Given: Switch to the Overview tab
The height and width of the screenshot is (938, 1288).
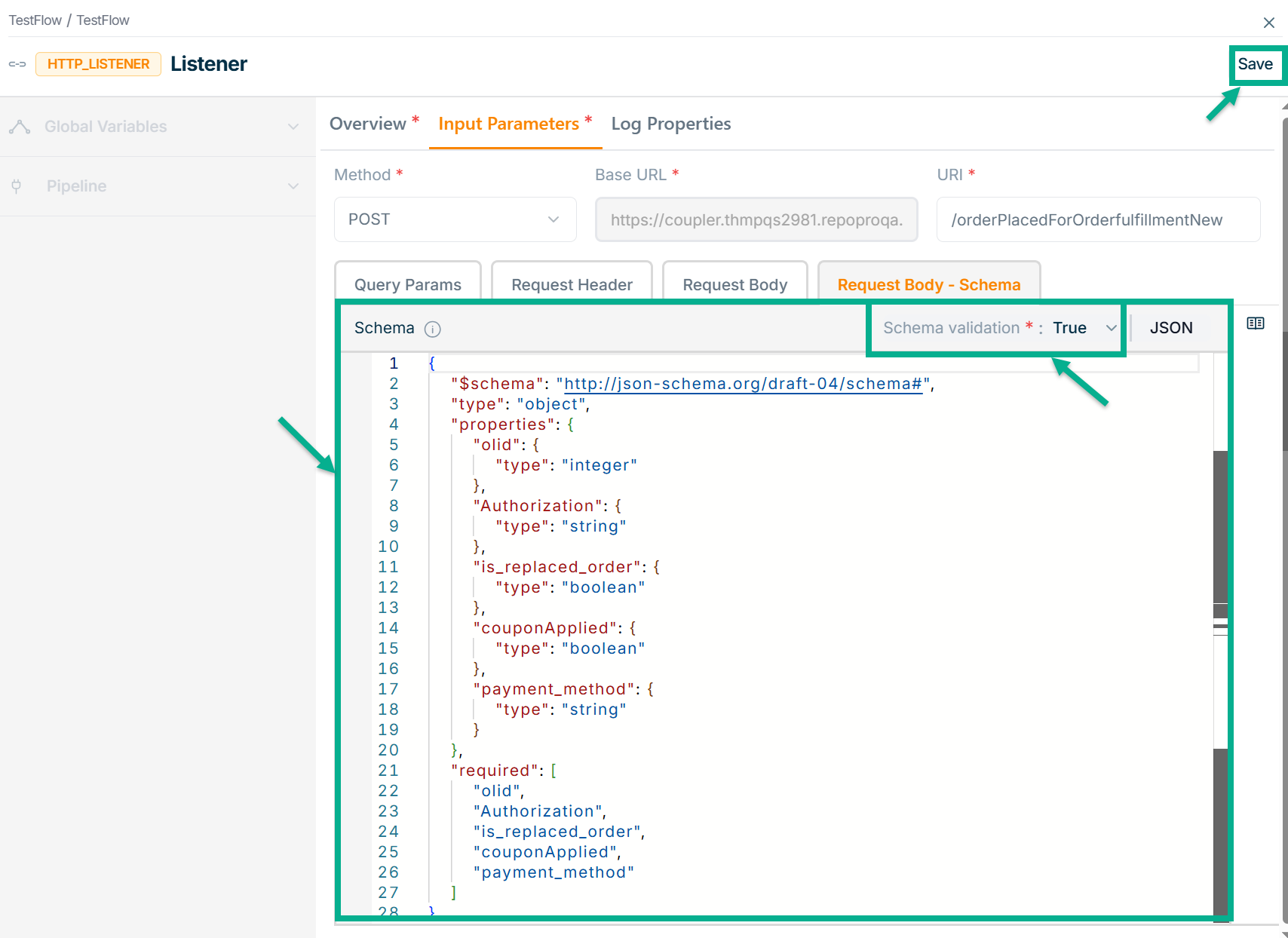Looking at the screenshot, I should tap(368, 124).
